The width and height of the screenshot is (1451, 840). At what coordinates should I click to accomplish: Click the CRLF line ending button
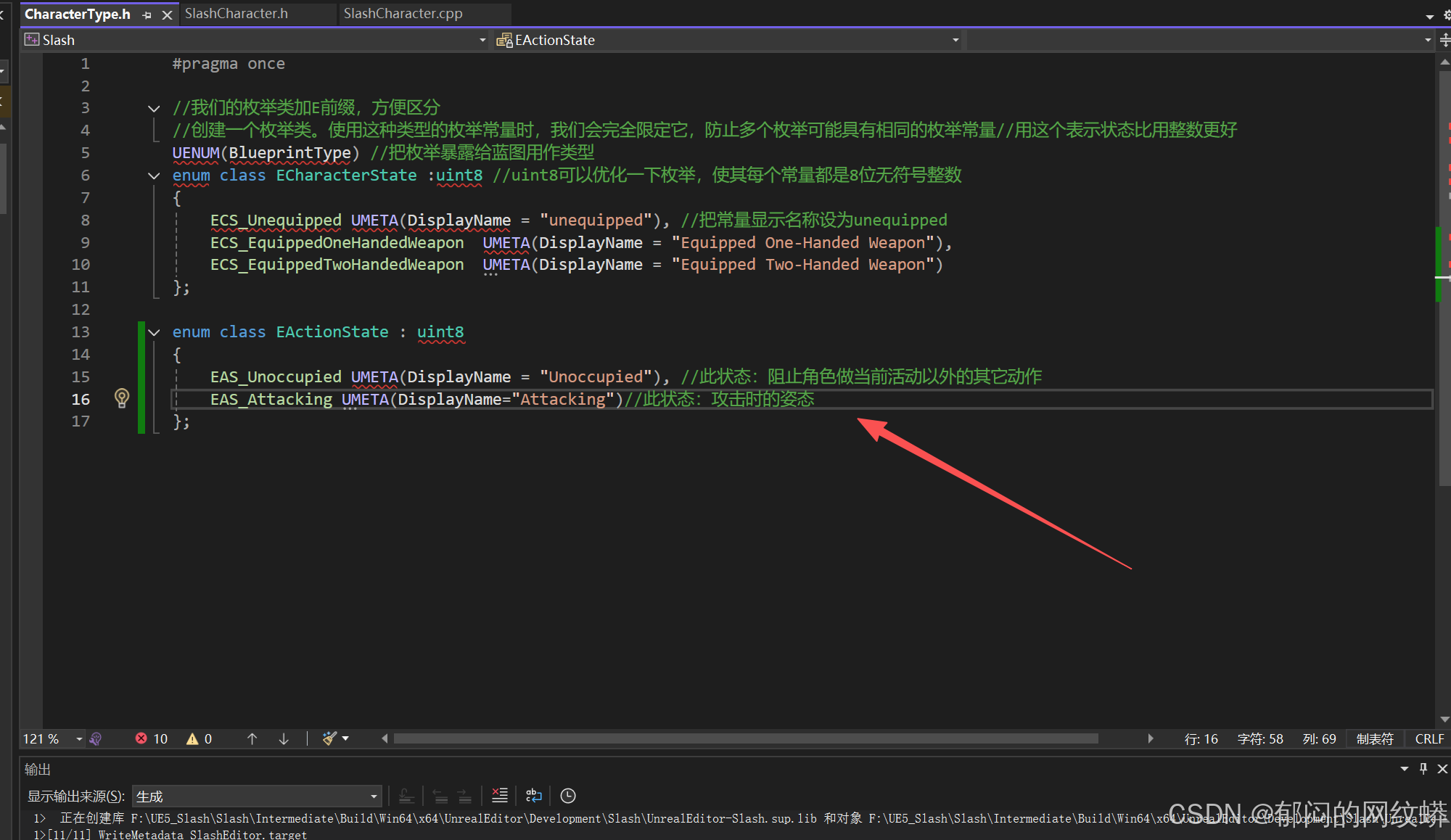click(x=1429, y=738)
